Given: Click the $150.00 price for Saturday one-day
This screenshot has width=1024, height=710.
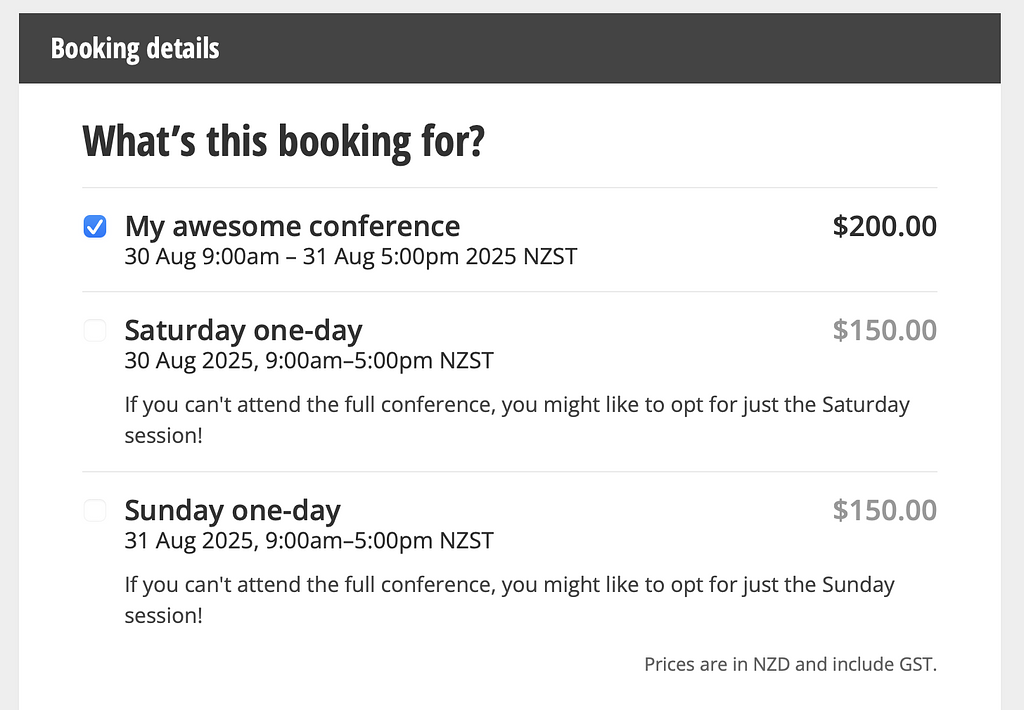Looking at the screenshot, I should (884, 330).
